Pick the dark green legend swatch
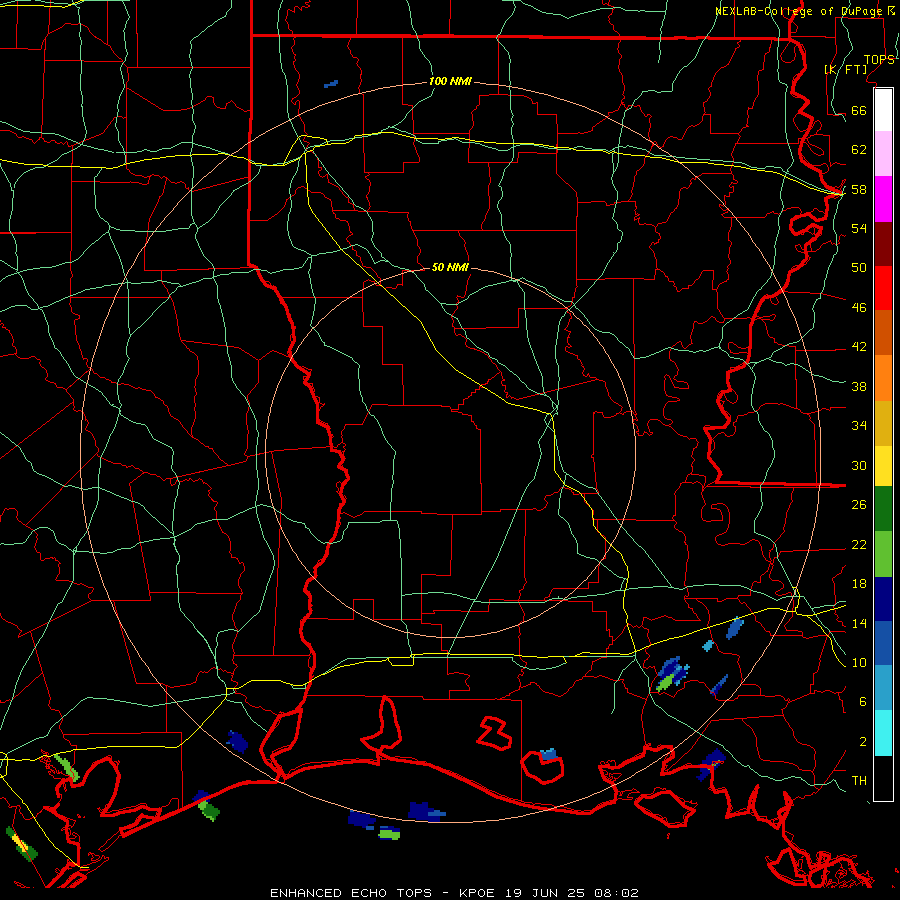The image size is (900, 900). click(883, 509)
